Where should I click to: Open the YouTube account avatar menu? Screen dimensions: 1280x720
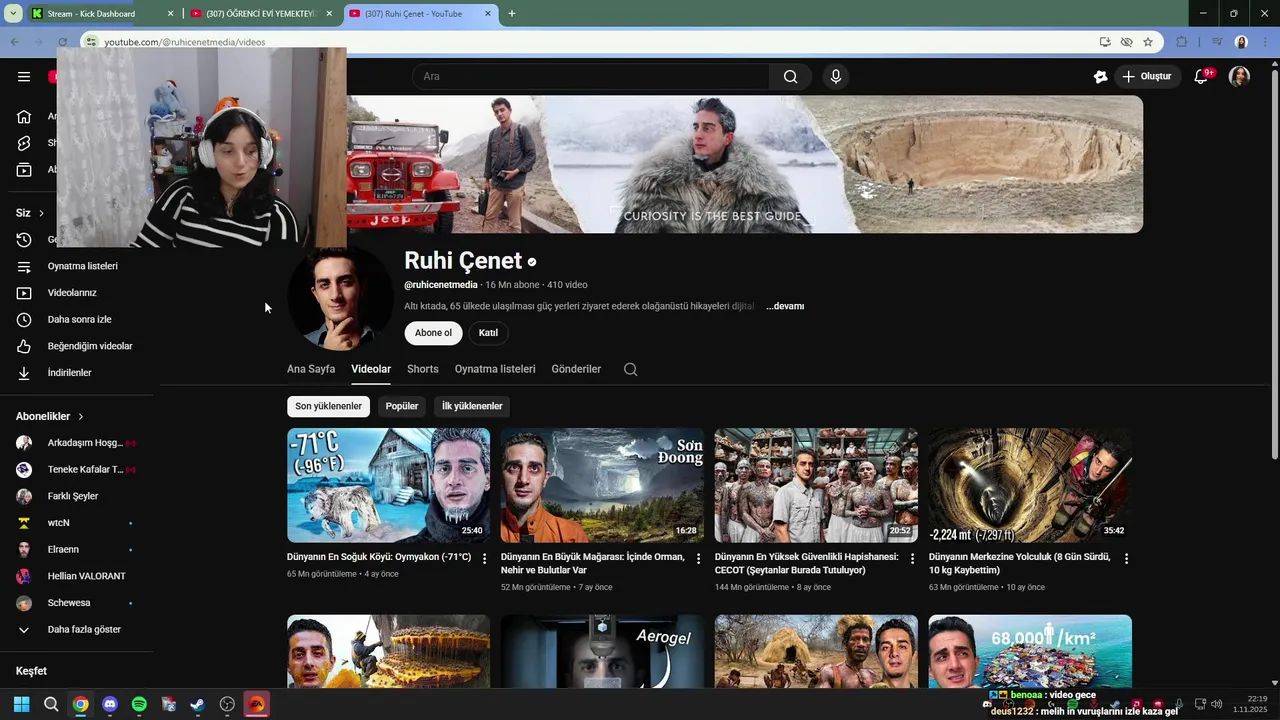pyautogui.click(x=1239, y=76)
